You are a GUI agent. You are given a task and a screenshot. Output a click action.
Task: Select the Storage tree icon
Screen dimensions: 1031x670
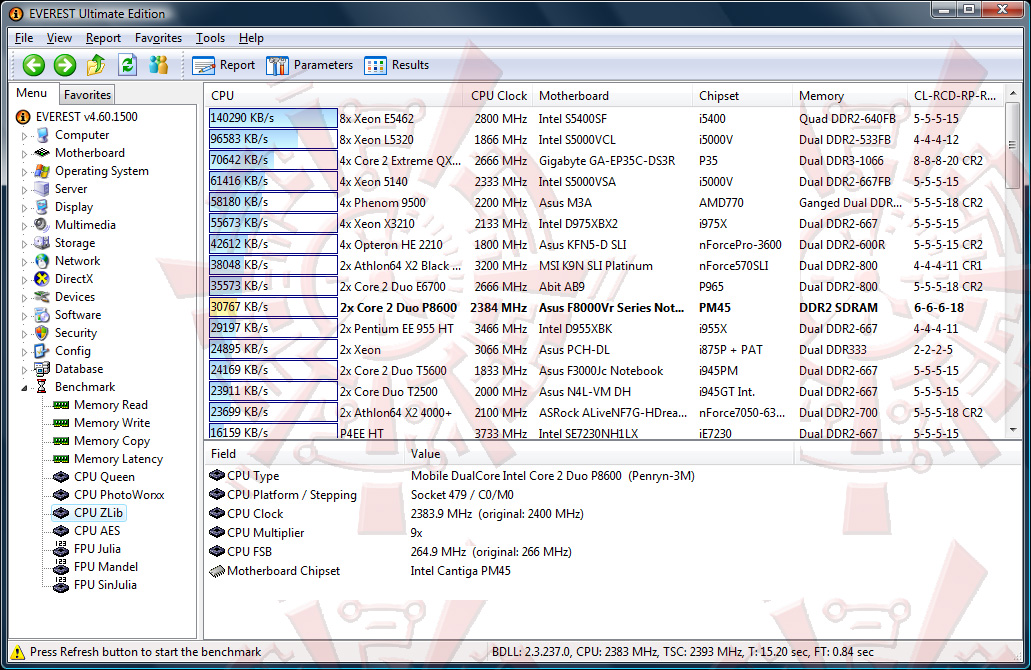tap(43, 243)
